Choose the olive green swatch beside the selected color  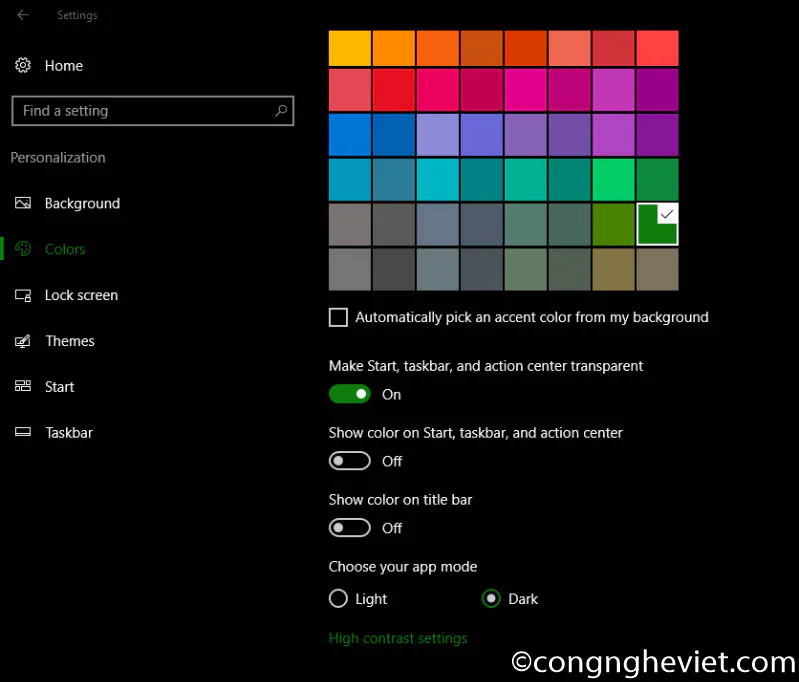(614, 224)
